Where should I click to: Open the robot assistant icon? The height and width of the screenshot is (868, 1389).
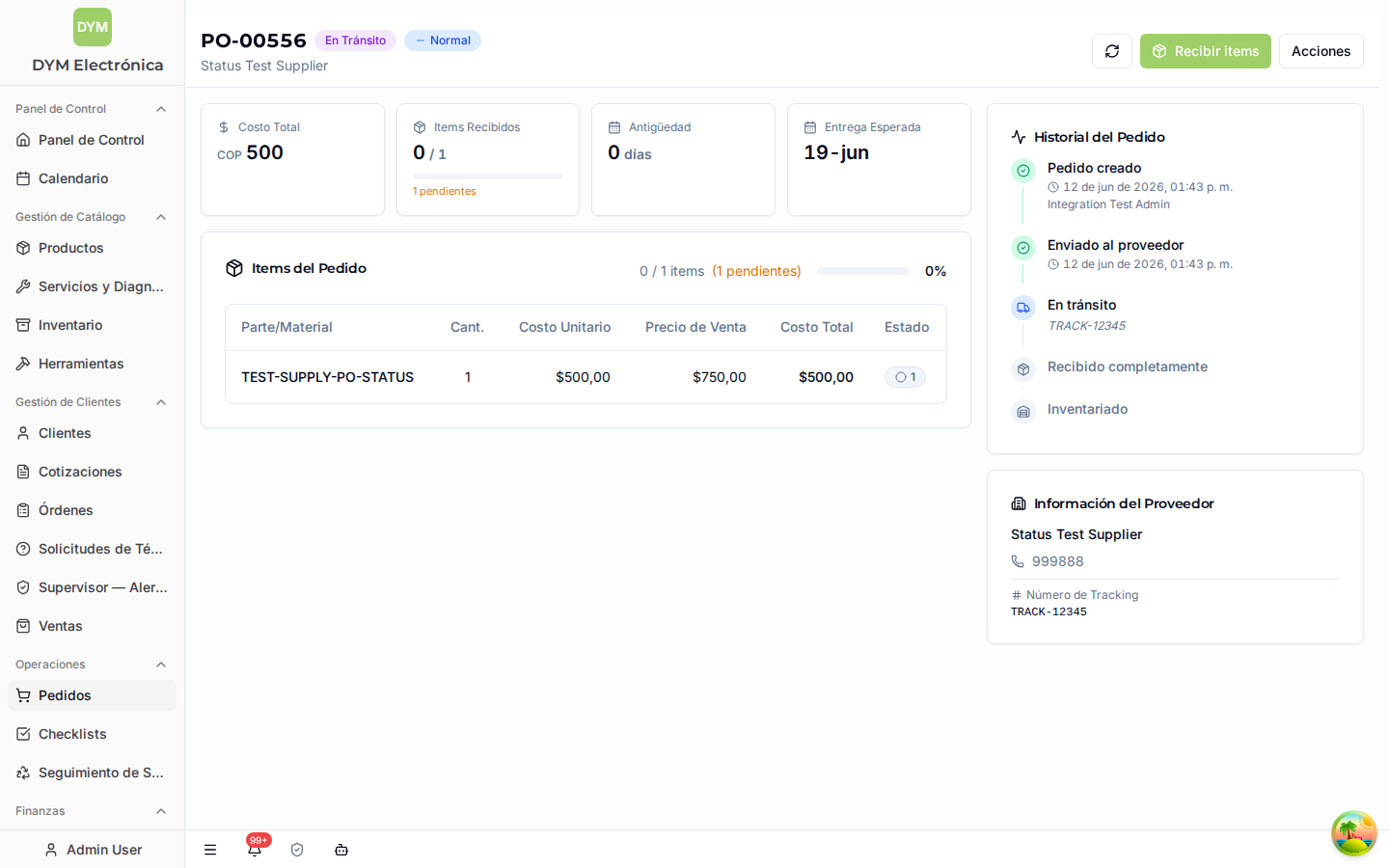[341, 850]
